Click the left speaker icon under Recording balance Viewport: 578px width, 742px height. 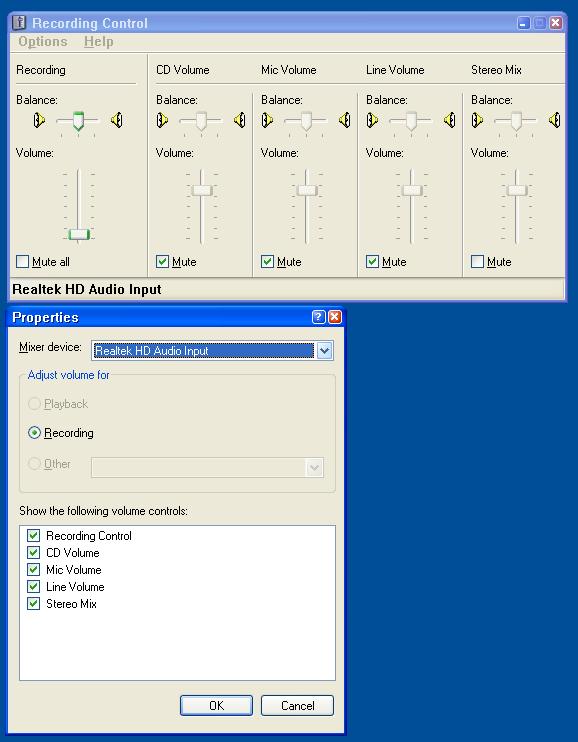tap(39, 120)
